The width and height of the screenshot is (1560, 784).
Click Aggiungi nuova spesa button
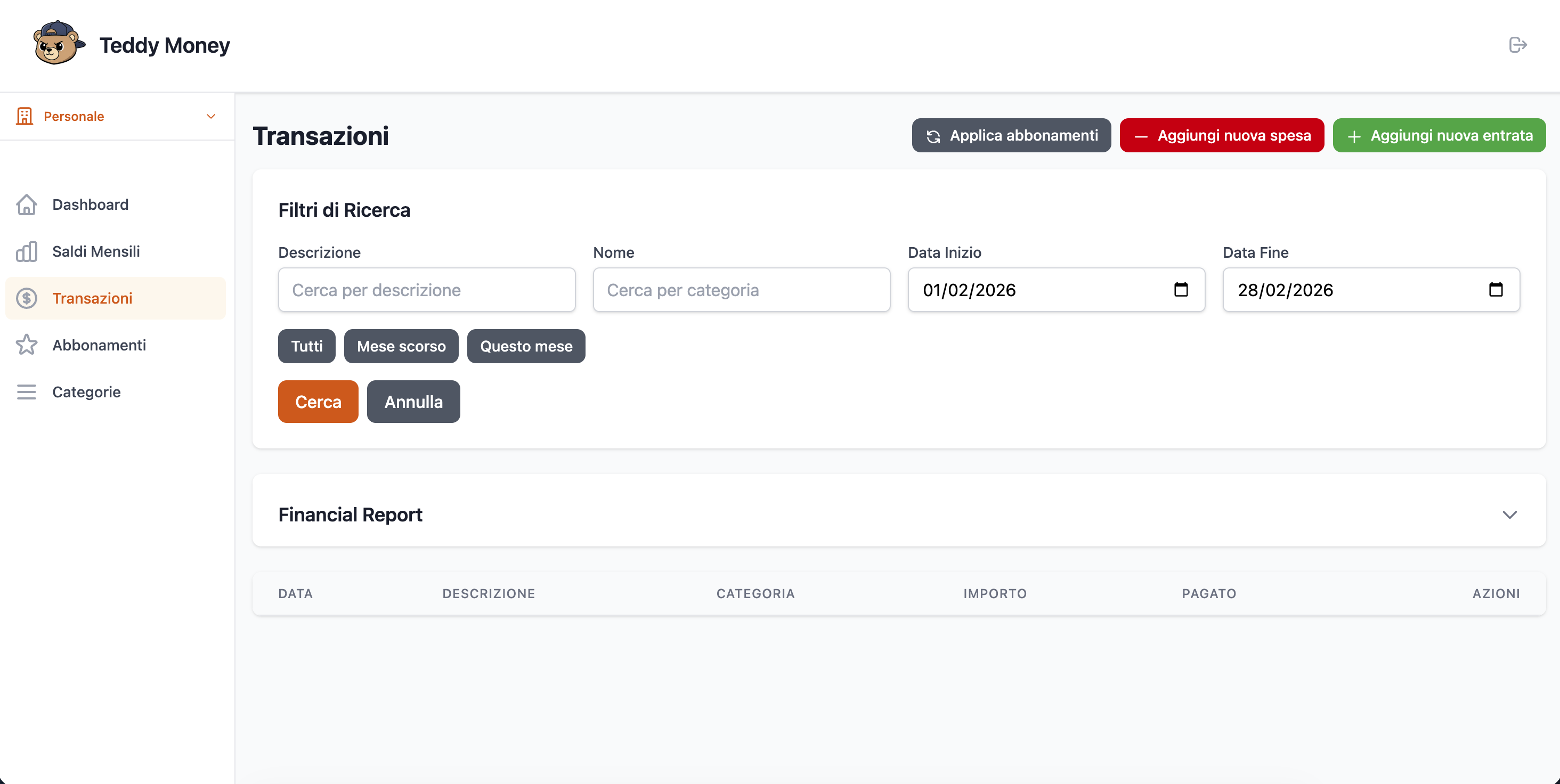coord(1222,136)
